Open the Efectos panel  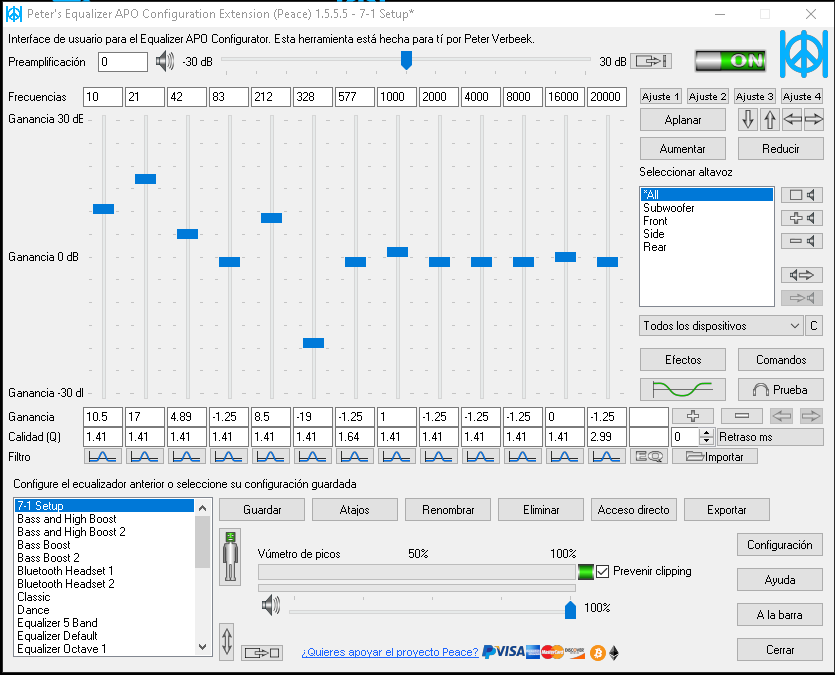pyautogui.click(x=682, y=360)
